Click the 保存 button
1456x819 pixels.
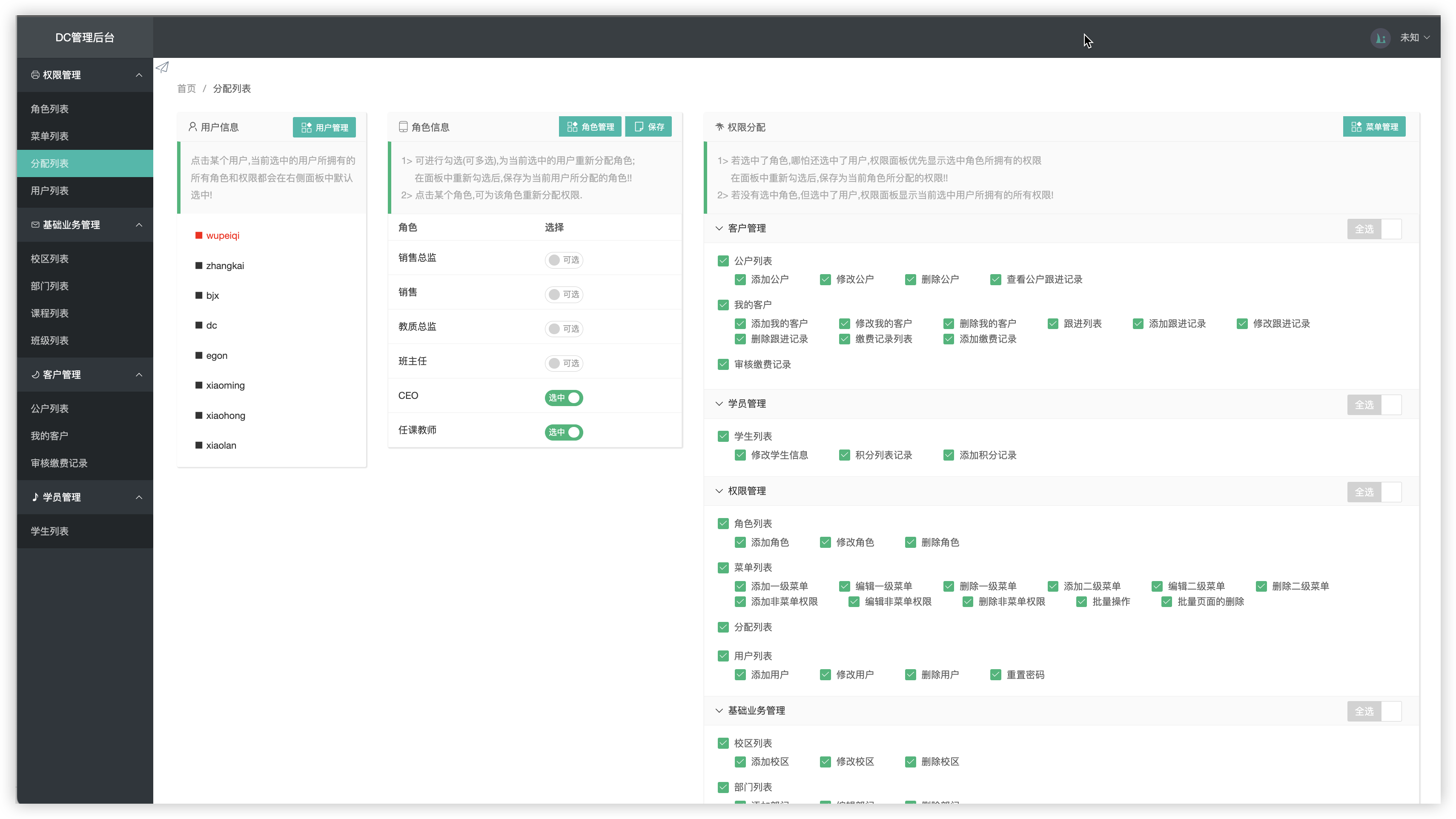point(648,126)
